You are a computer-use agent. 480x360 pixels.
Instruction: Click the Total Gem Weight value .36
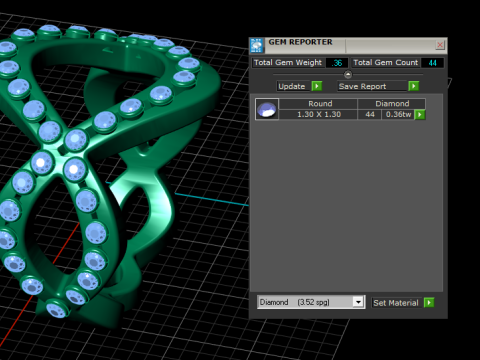pos(337,63)
